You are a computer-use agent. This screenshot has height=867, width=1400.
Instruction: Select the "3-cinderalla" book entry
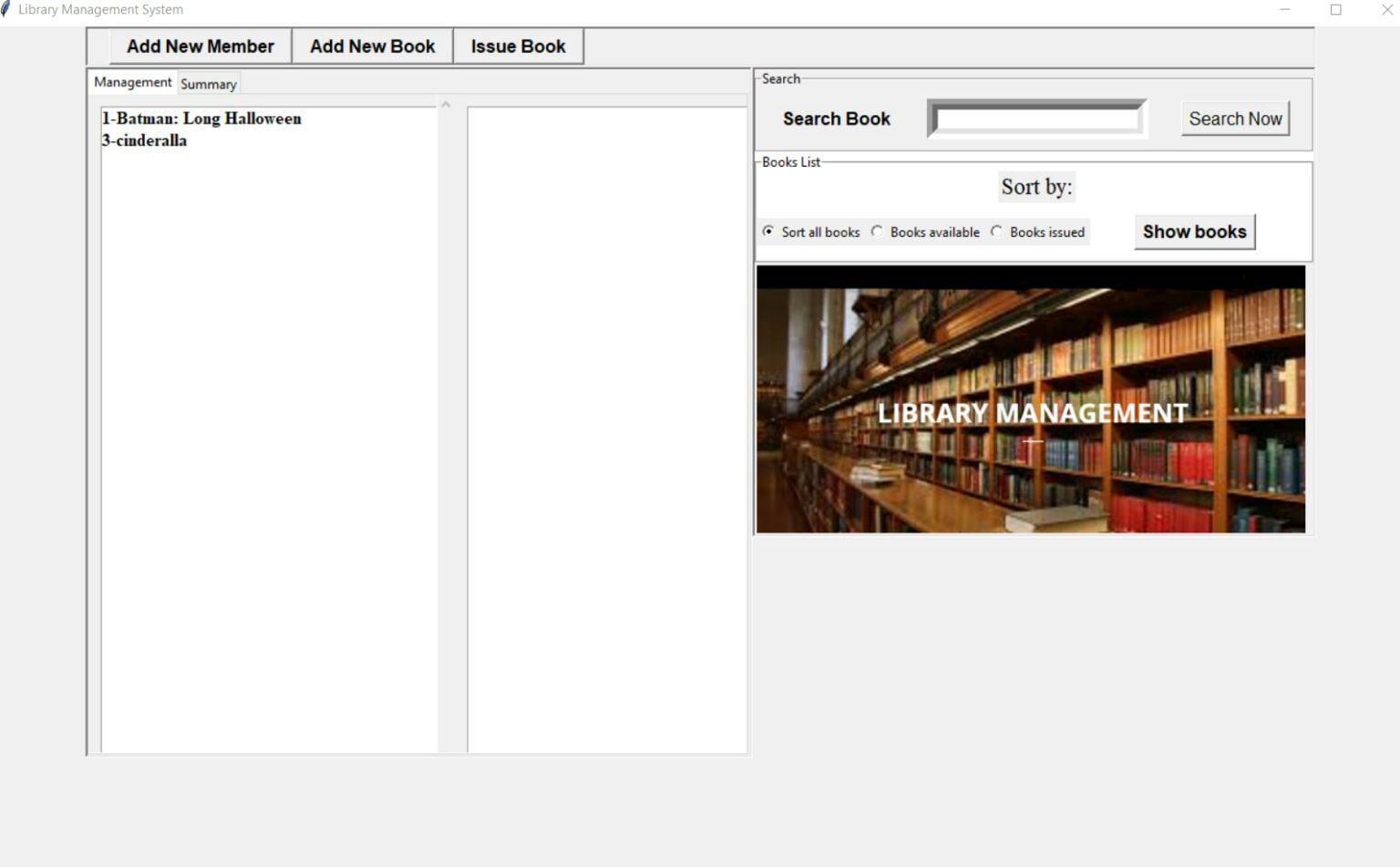[x=145, y=140]
